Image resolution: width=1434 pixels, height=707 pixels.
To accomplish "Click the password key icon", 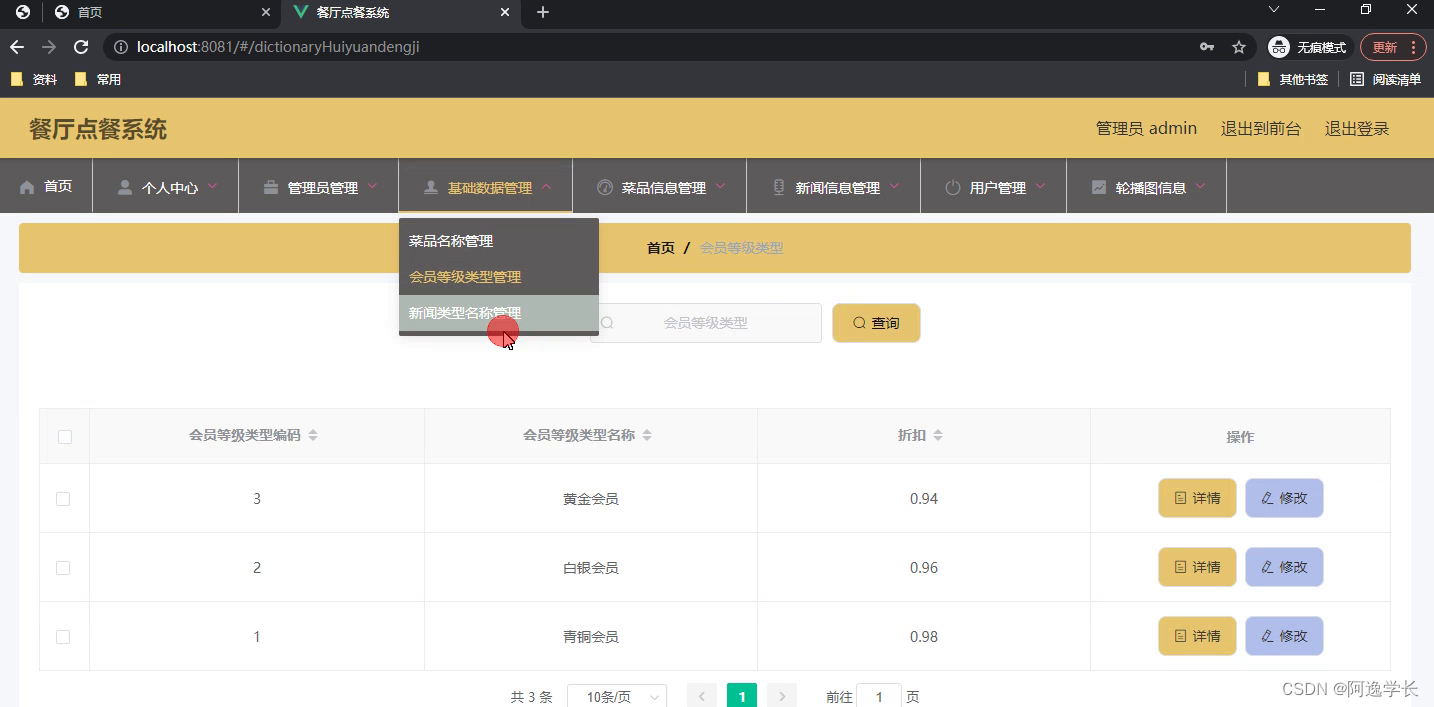I will pos(1207,47).
